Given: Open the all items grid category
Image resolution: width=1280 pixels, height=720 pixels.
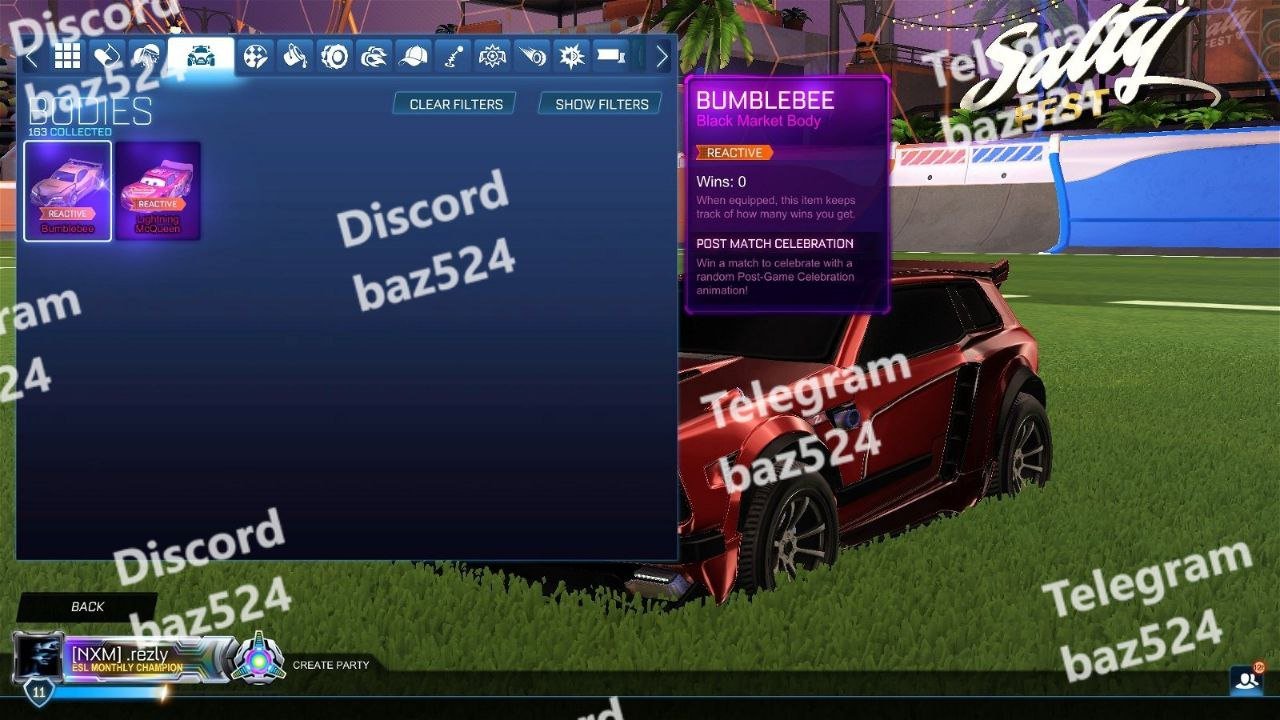Looking at the screenshot, I should tap(67, 57).
